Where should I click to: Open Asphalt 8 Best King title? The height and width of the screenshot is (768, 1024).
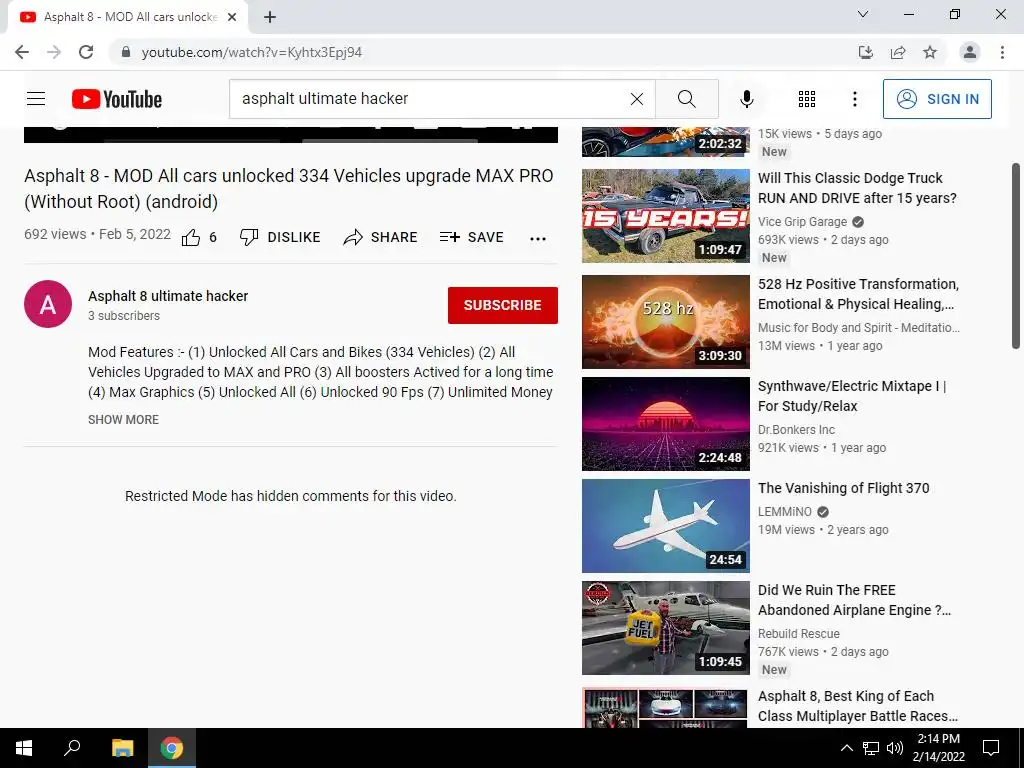[x=857, y=706]
